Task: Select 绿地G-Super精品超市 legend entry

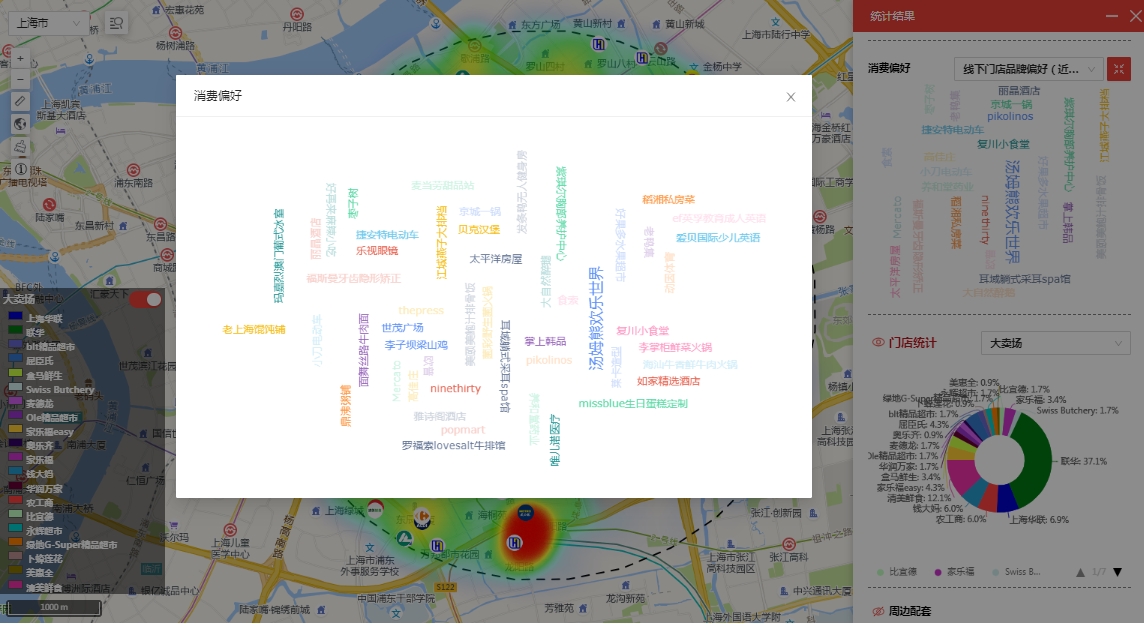Action: (x=72, y=545)
